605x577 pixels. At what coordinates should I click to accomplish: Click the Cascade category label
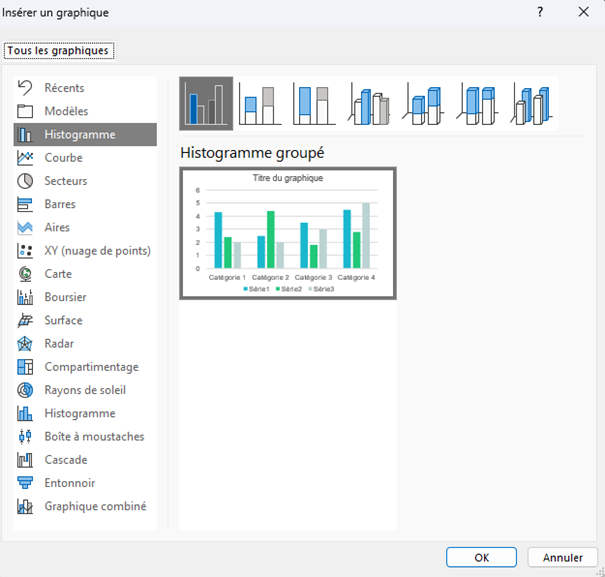click(x=66, y=460)
